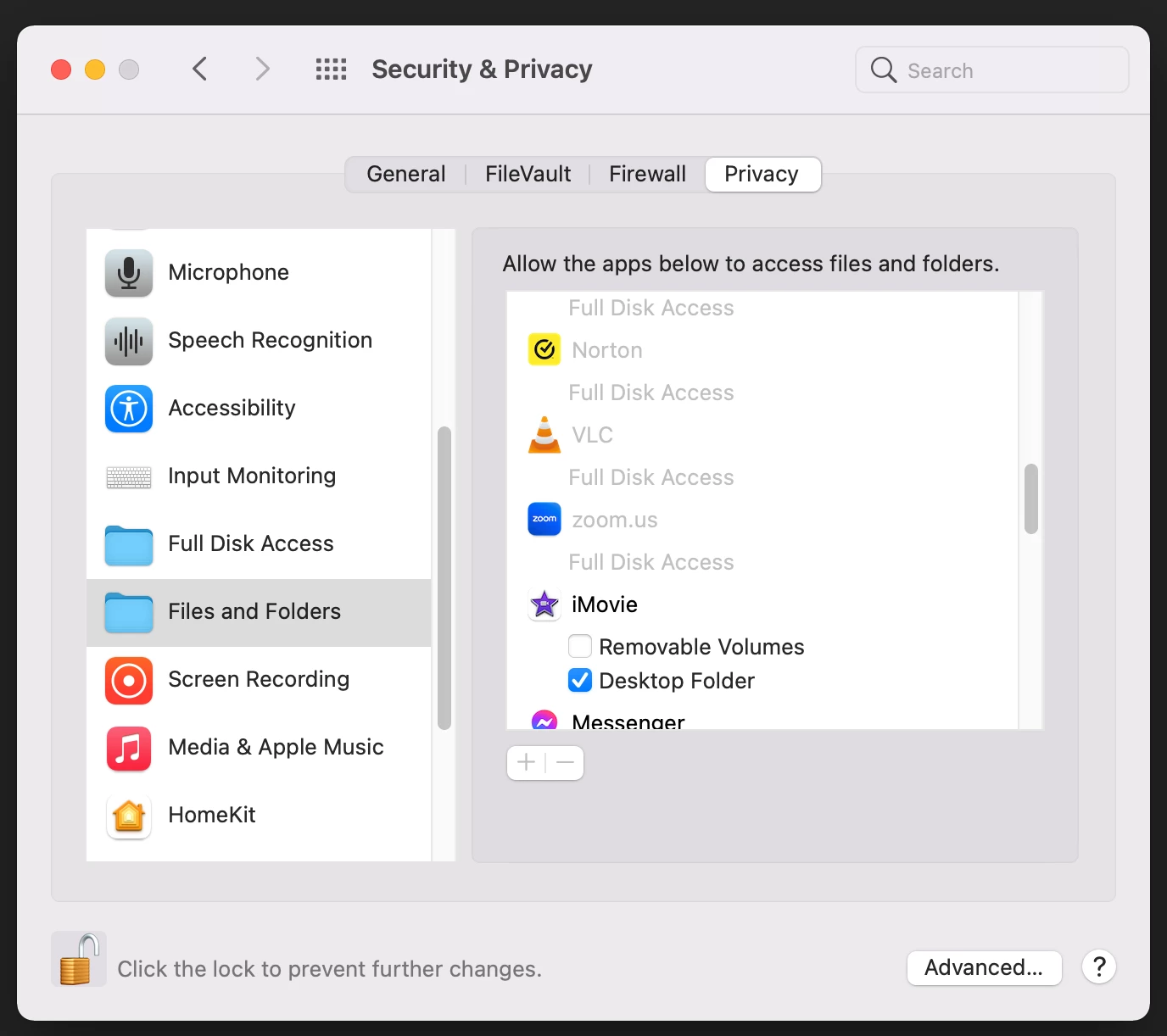This screenshot has width=1167, height=1036.
Task: Open the Advanced… settings
Action: coord(985,967)
